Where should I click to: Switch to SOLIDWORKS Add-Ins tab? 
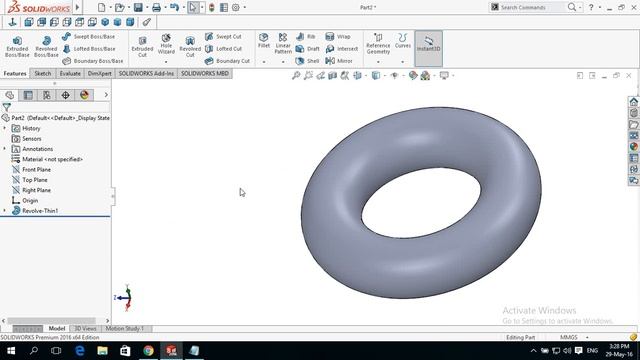(146, 73)
